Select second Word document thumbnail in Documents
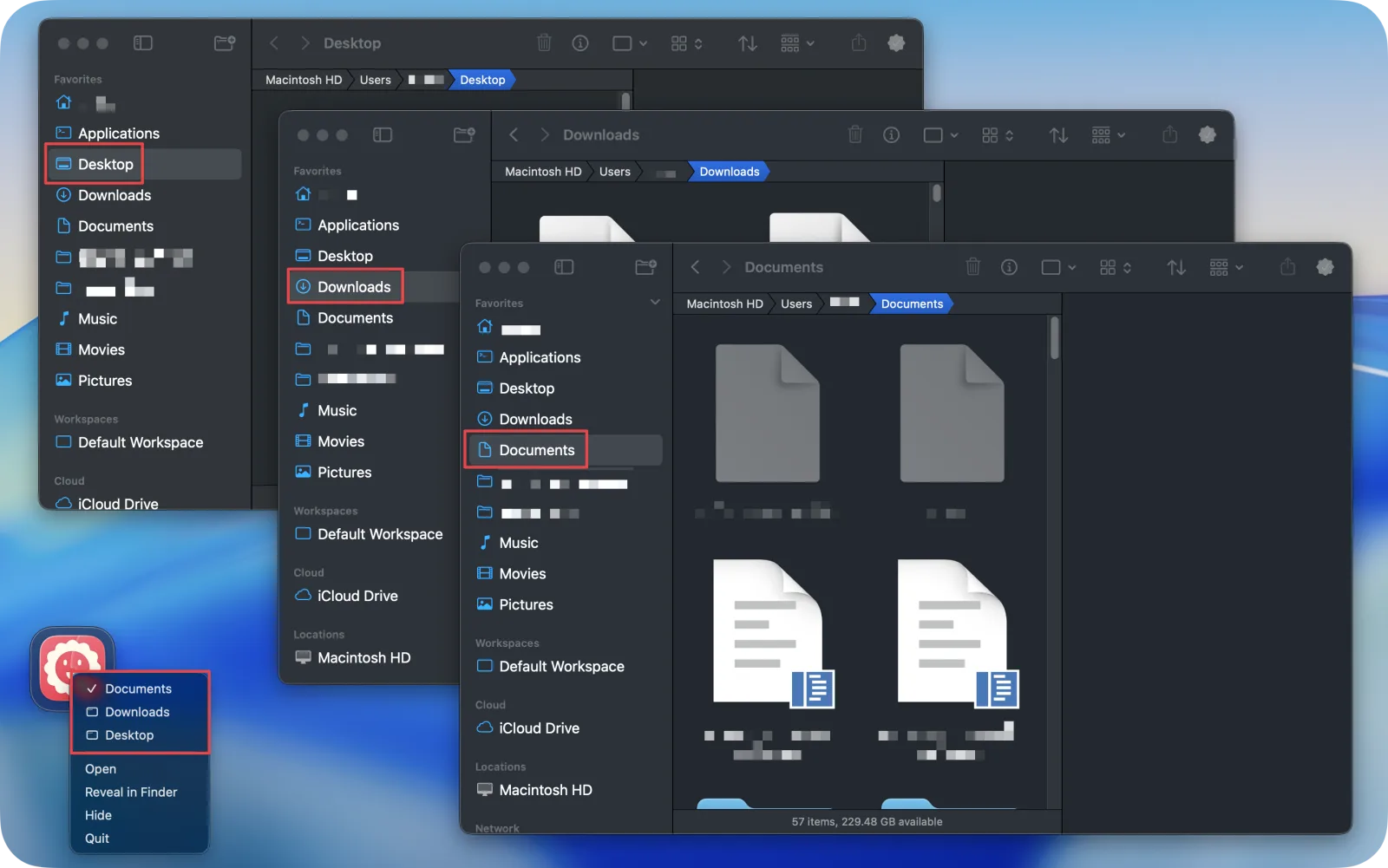This screenshot has height=868, width=1388. coord(958,634)
